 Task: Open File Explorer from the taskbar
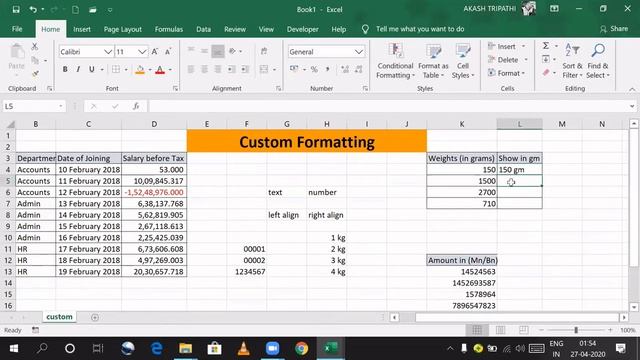[185, 349]
